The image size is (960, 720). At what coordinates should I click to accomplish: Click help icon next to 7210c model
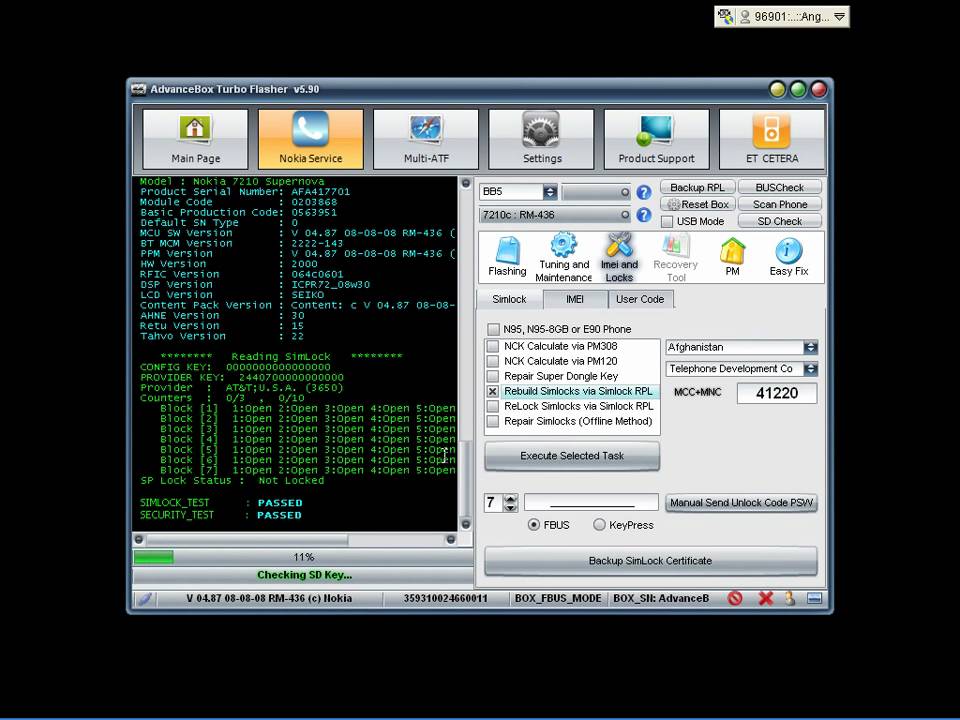click(643, 215)
